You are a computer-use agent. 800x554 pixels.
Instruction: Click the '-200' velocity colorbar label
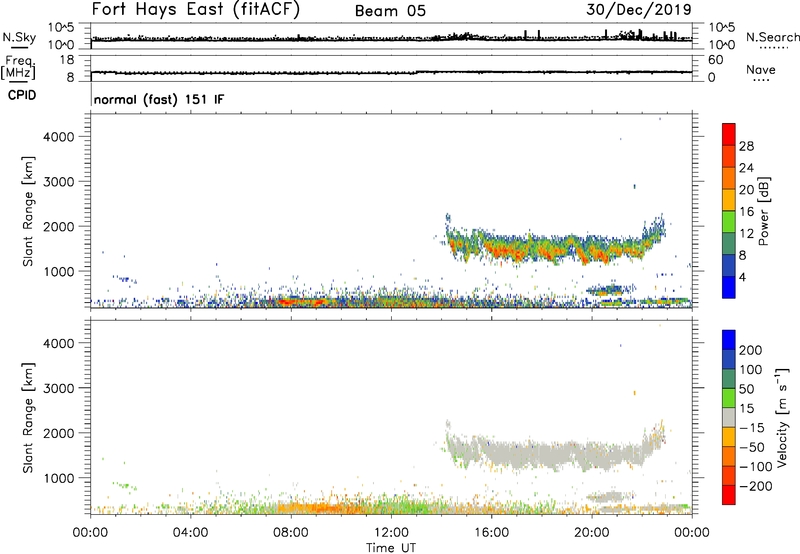point(756,486)
